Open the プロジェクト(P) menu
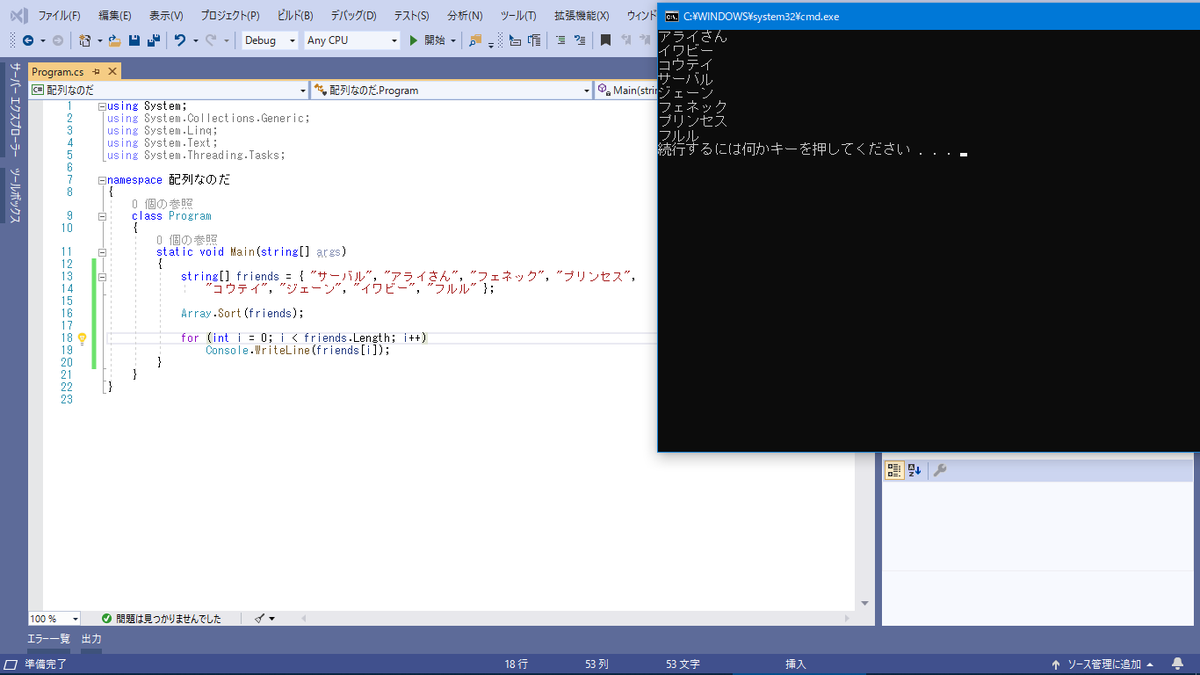Image resolution: width=1200 pixels, height=675 pixels. 230,16
